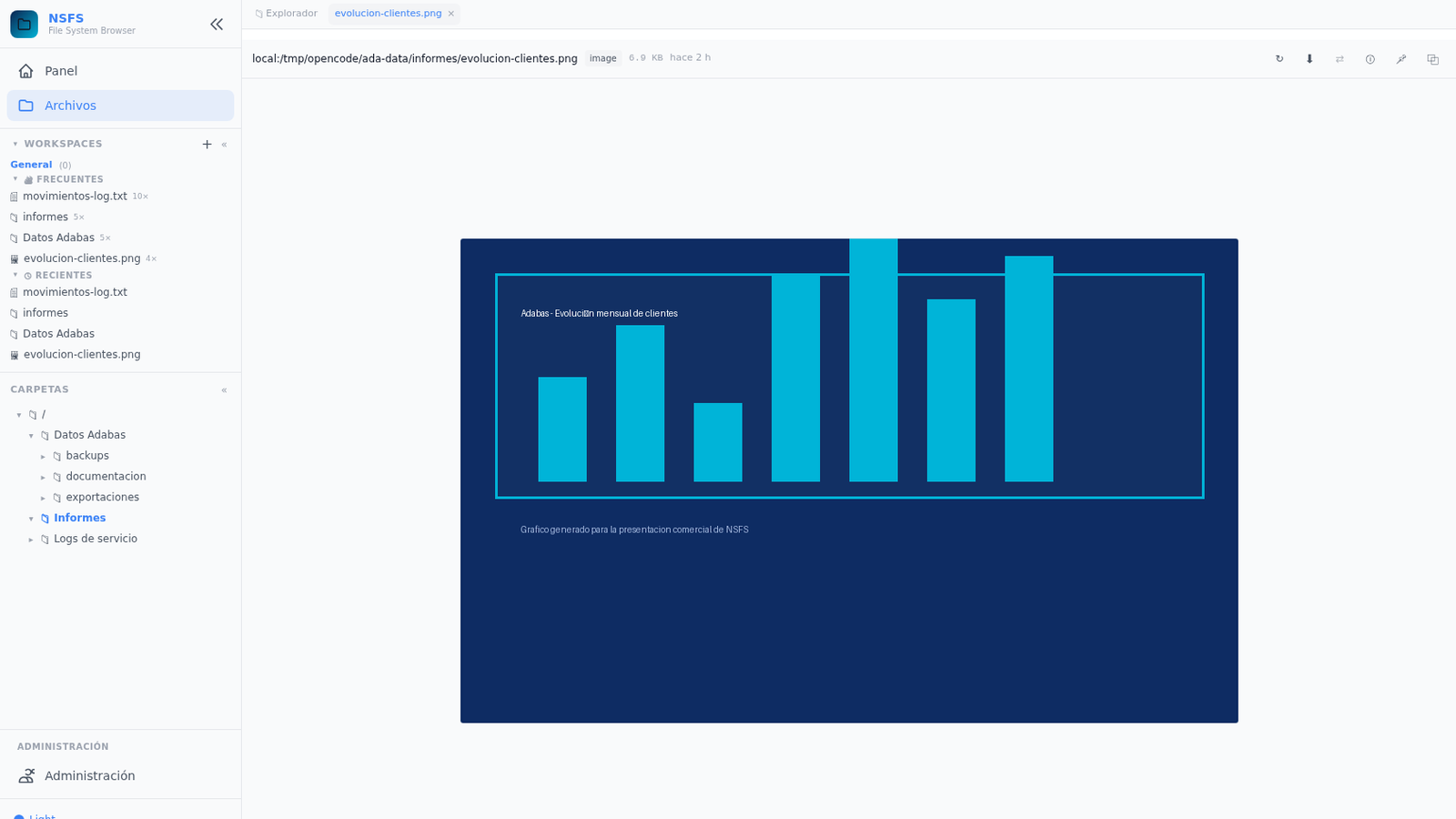Open Datos Adabas in Frecuentes
Screen dimensions: 1456x819
[x=58, y=238]
